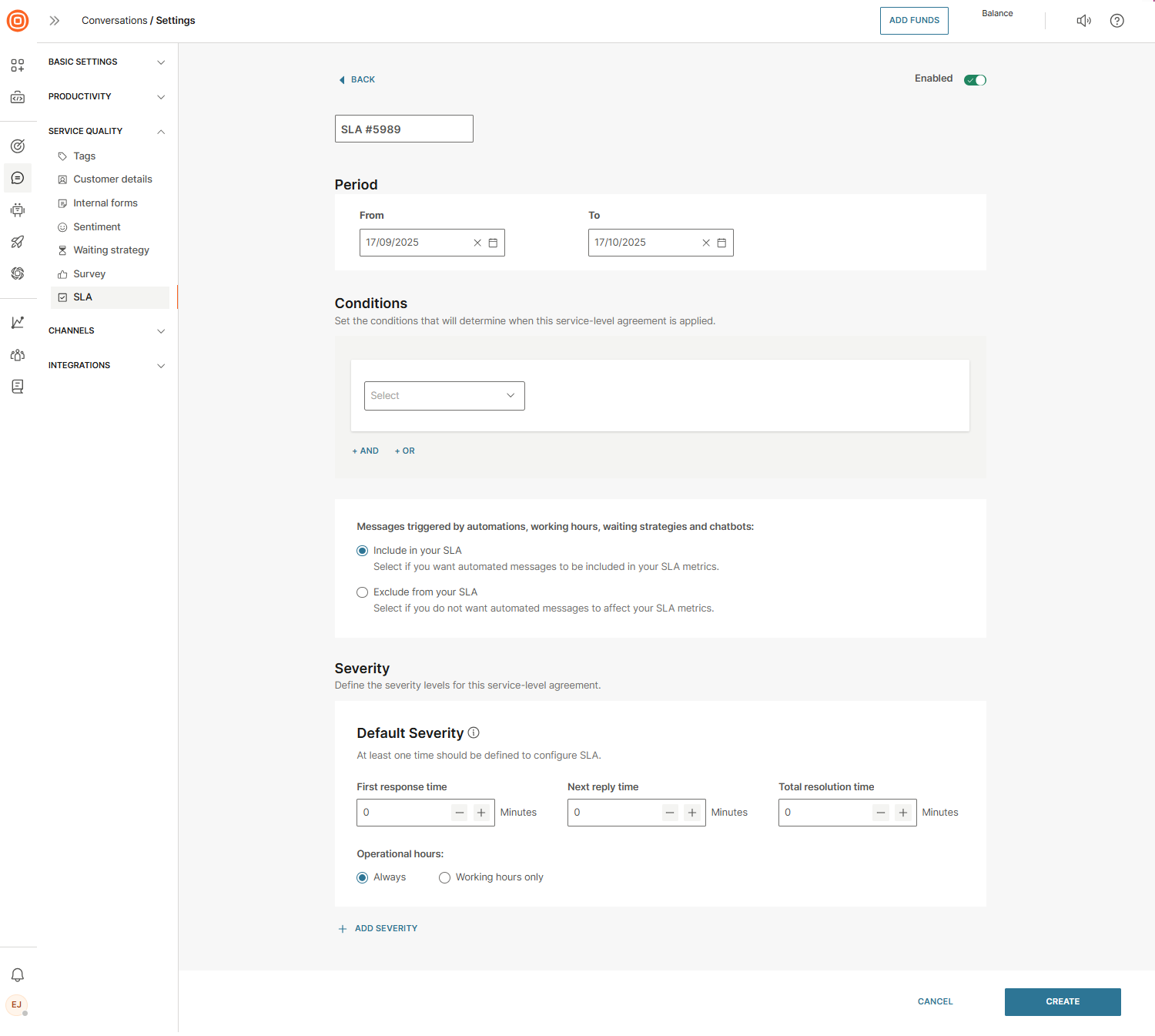
Task: Open the analytics chart icon in sidebar
Action: point(18,323)
